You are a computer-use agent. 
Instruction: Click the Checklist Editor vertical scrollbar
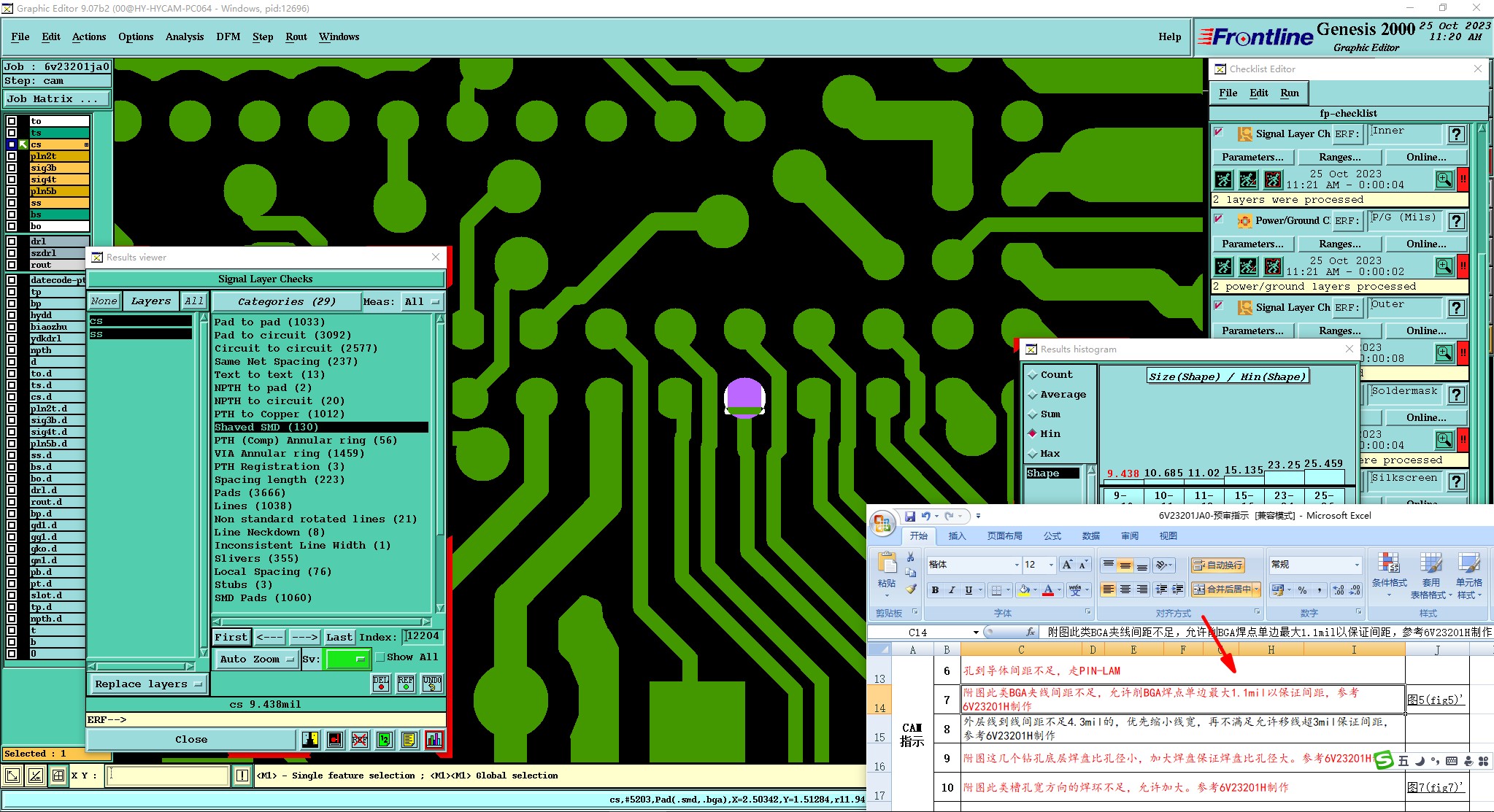point(1481,314)
